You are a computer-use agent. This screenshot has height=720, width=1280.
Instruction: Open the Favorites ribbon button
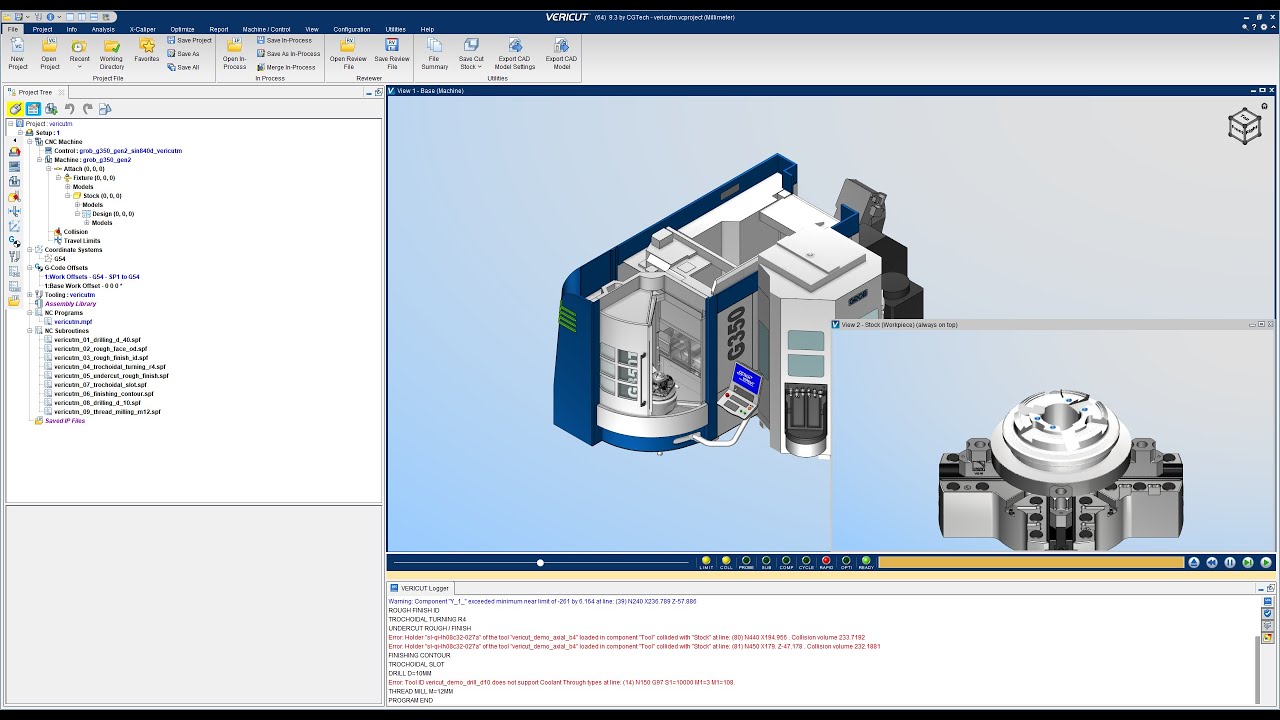pos(147,50)
